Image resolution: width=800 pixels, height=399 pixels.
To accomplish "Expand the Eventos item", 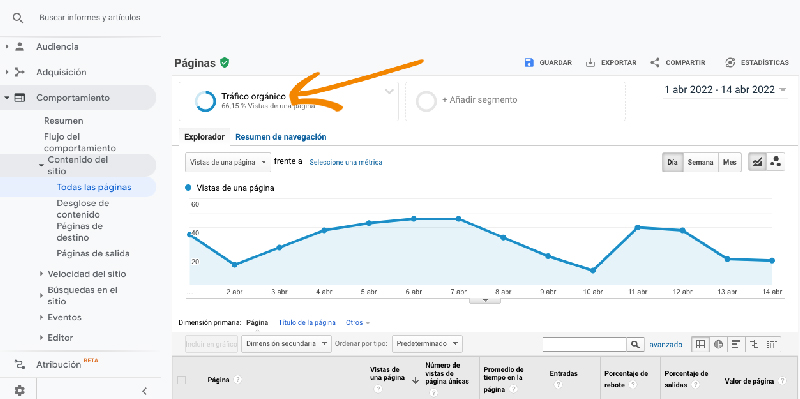I will click(x=41, y=317).
